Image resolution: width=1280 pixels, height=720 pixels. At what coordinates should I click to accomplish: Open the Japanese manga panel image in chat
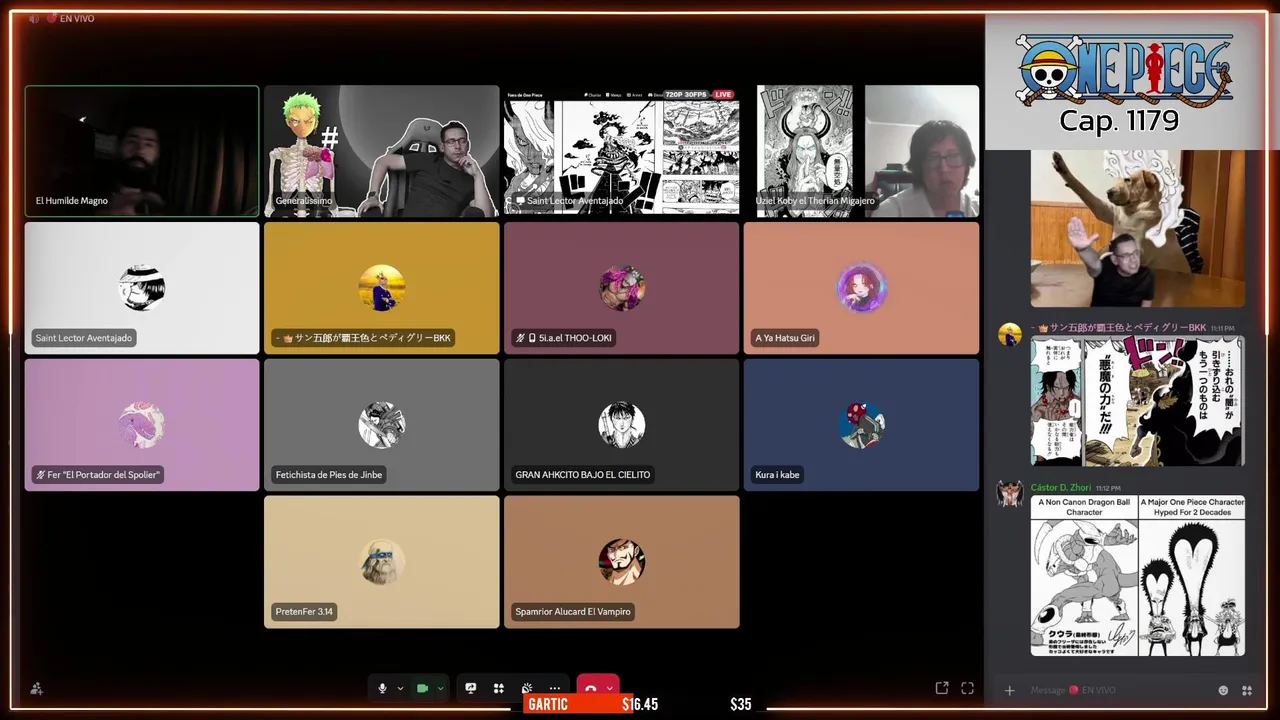pos(1138,401)
